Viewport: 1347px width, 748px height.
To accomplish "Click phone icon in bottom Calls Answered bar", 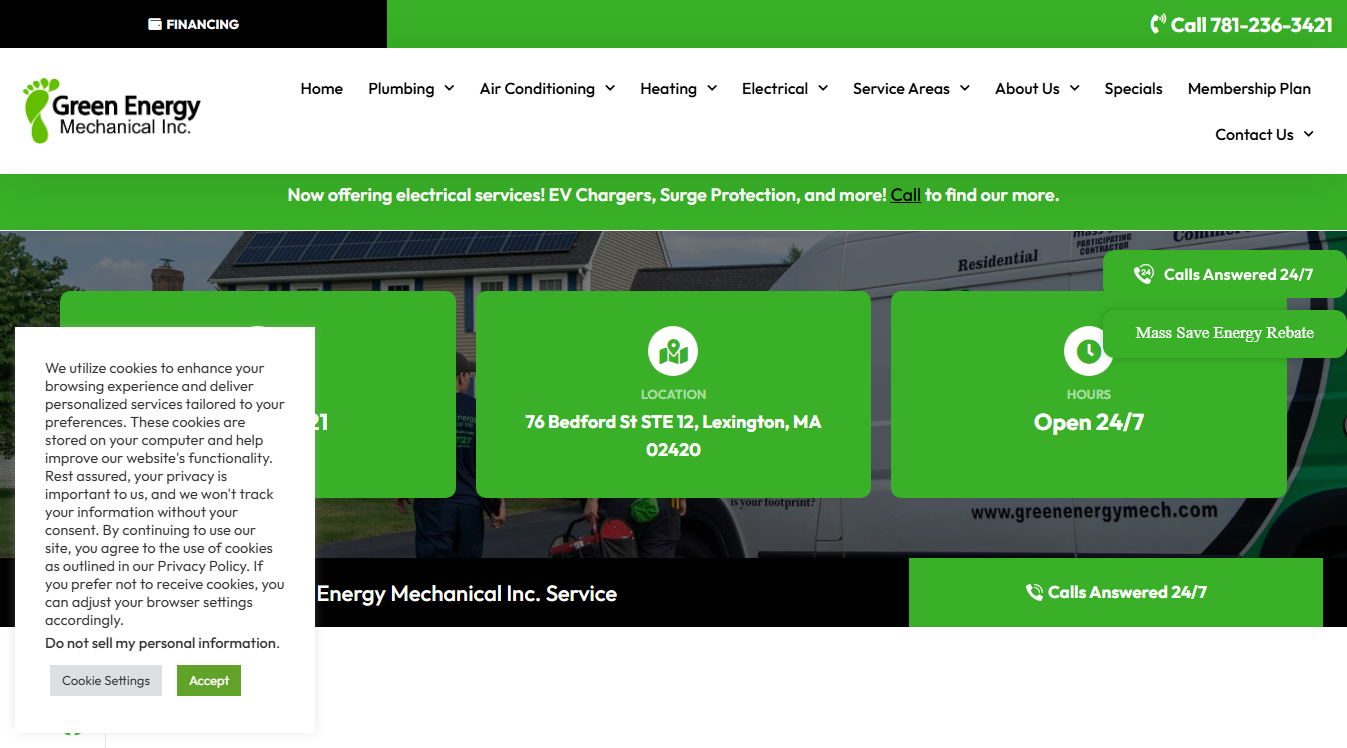I will (1035, 592).
